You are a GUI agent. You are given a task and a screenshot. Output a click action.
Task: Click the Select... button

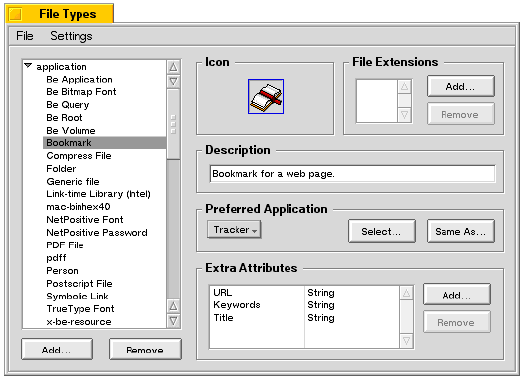tap(382, 231)
